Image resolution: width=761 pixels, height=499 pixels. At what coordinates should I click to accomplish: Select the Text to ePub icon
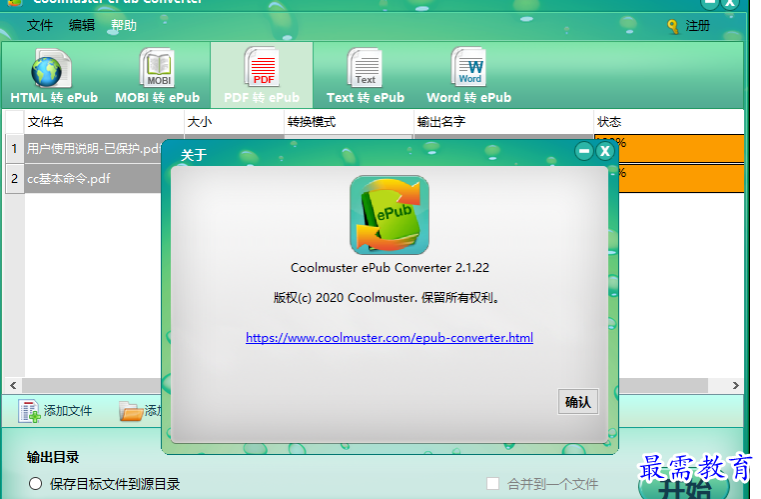point(365,67)
